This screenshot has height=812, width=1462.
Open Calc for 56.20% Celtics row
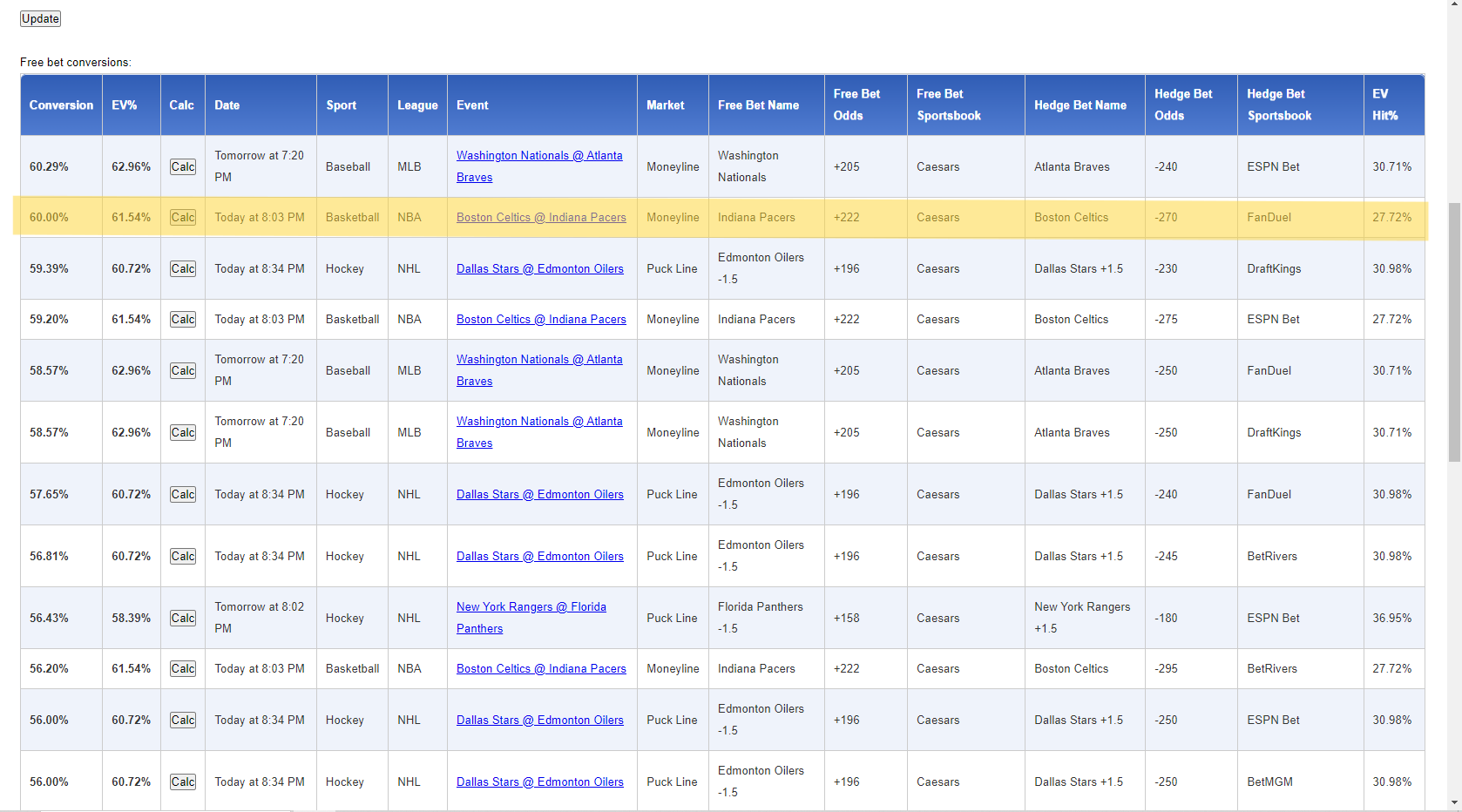tap(183, 668)
